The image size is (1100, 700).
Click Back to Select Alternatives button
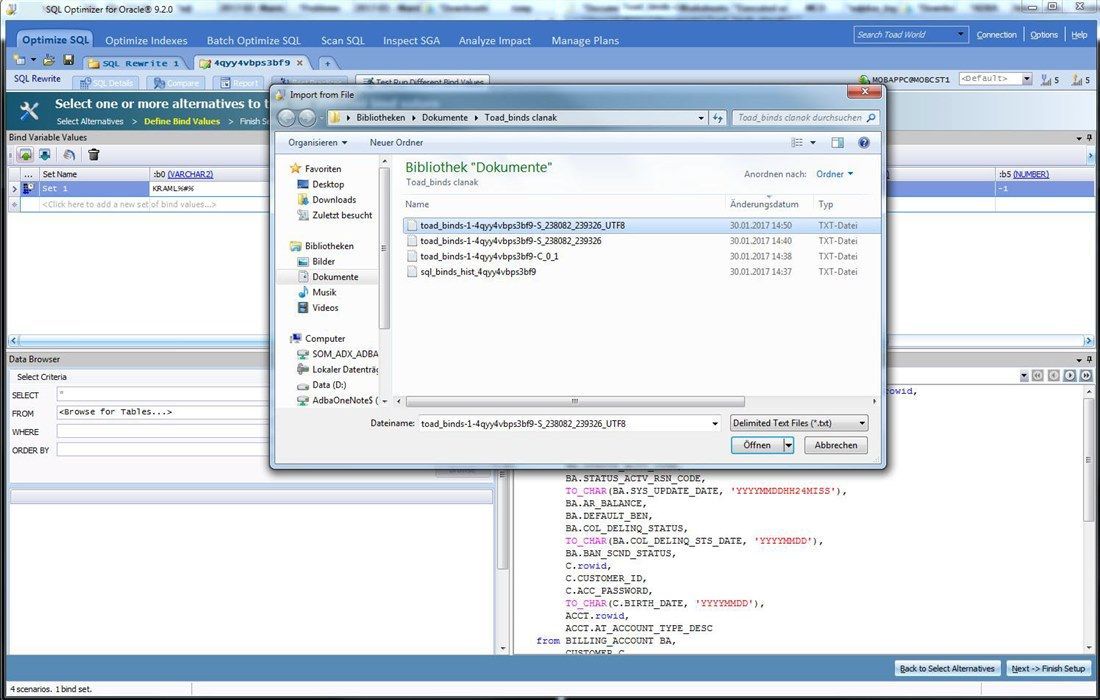coord(947,668)
